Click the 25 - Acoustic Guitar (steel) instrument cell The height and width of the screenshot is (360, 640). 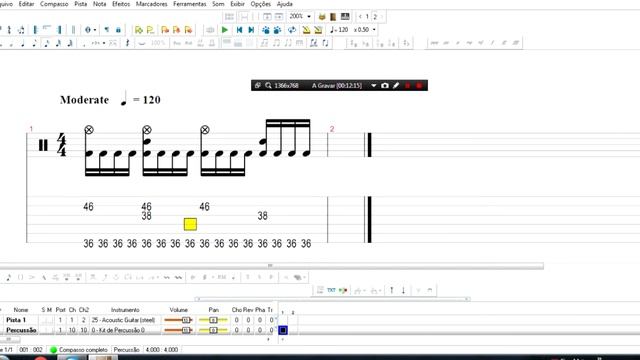tap(123, 320)
